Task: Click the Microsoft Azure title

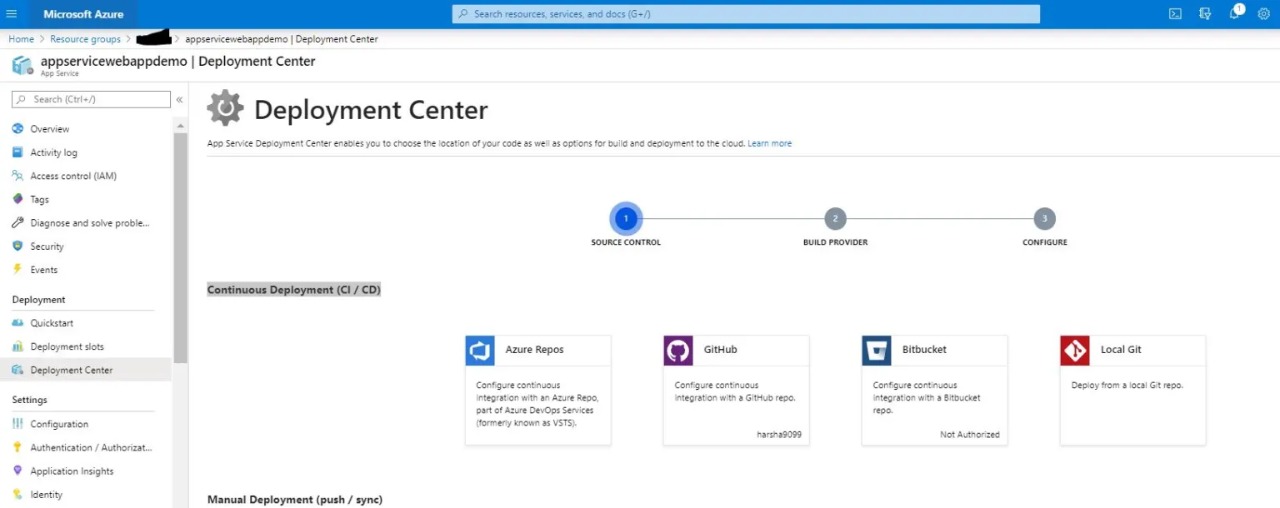Action: point(84,14)
